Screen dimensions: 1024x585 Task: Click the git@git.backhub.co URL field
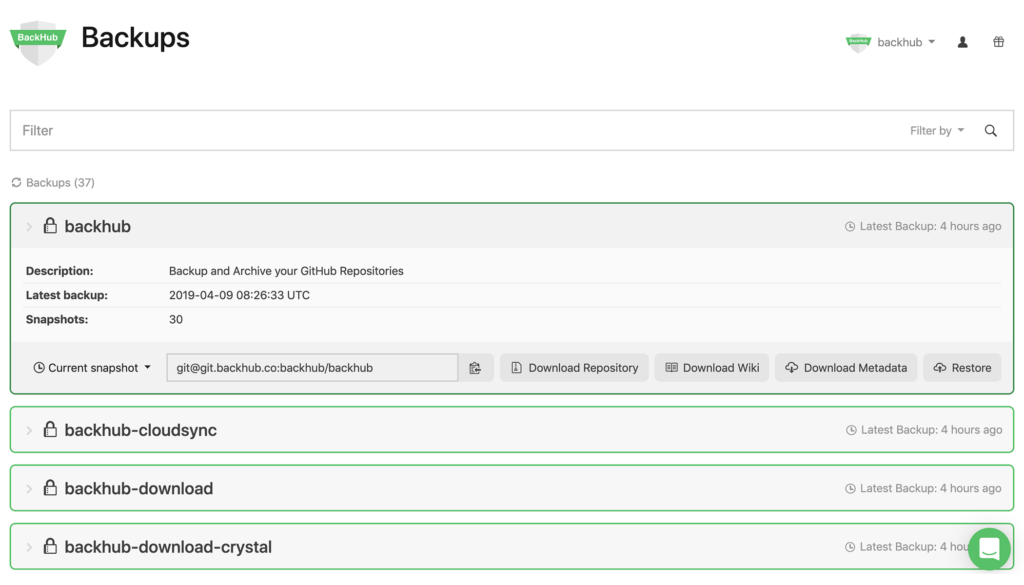tap(312, 368)
